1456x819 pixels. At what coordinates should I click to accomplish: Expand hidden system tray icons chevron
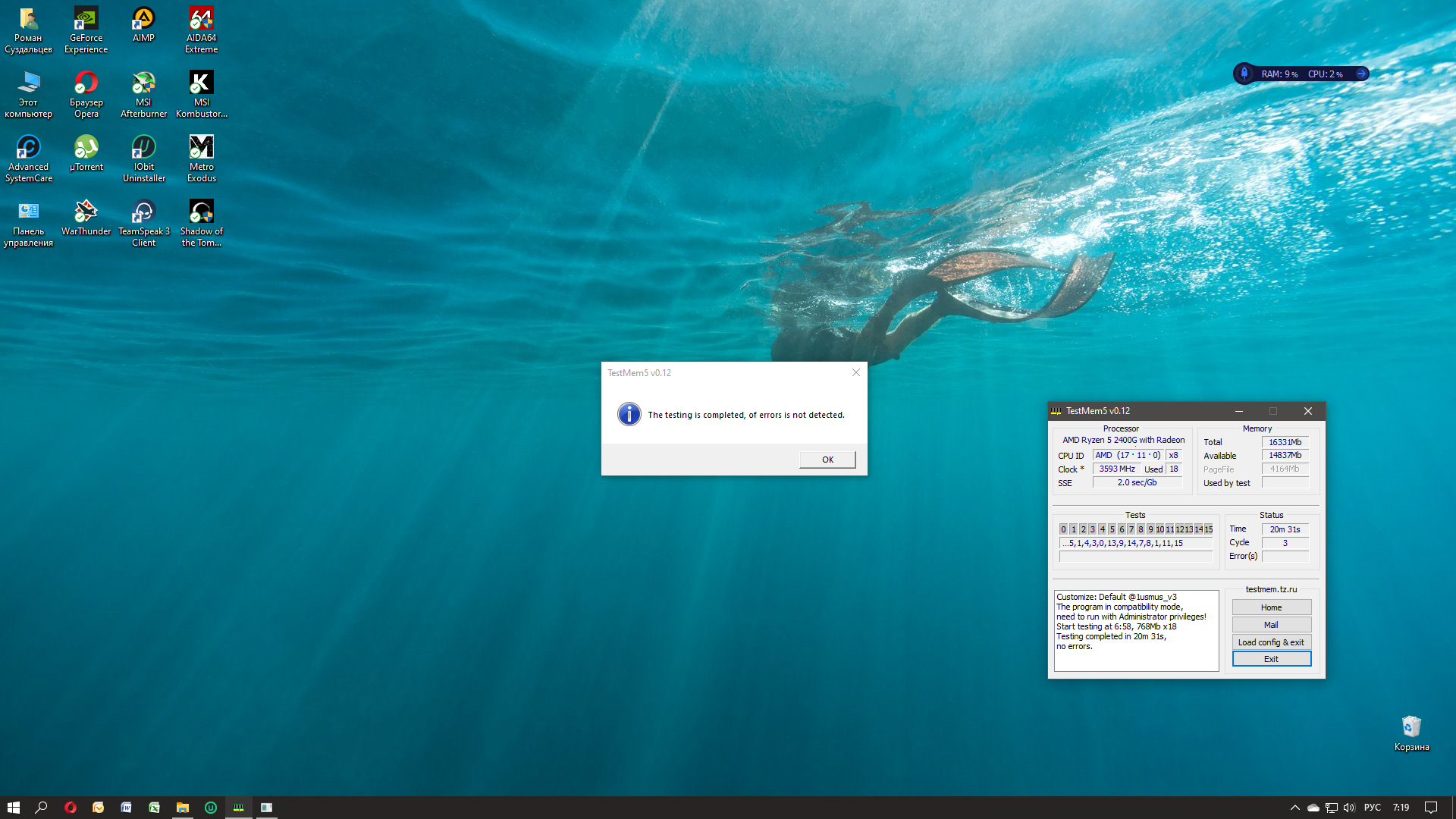pyautogui.click(x=1294, y=808)
